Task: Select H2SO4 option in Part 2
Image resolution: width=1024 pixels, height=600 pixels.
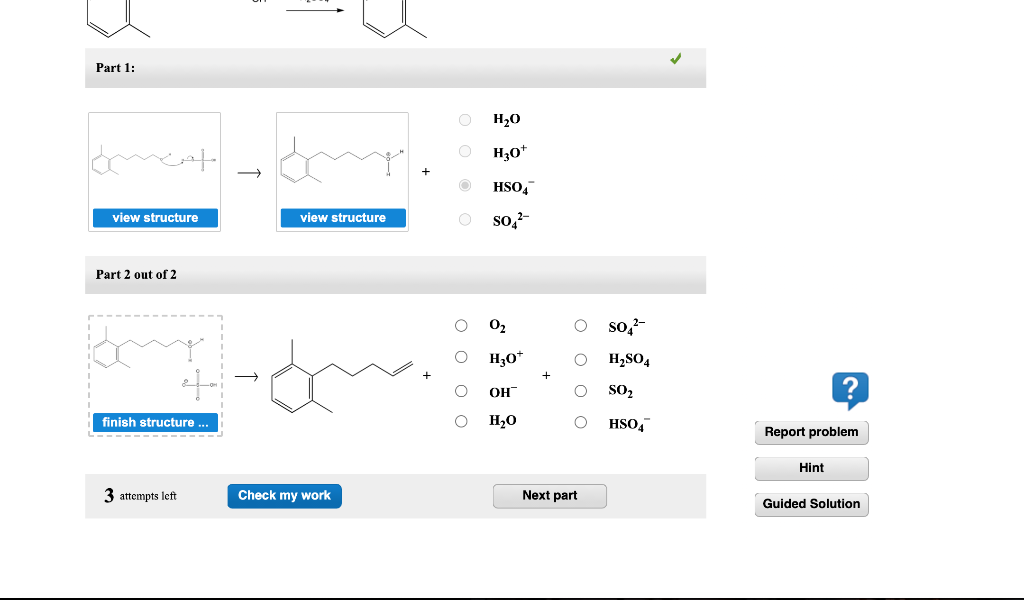Action: (580, 359)
